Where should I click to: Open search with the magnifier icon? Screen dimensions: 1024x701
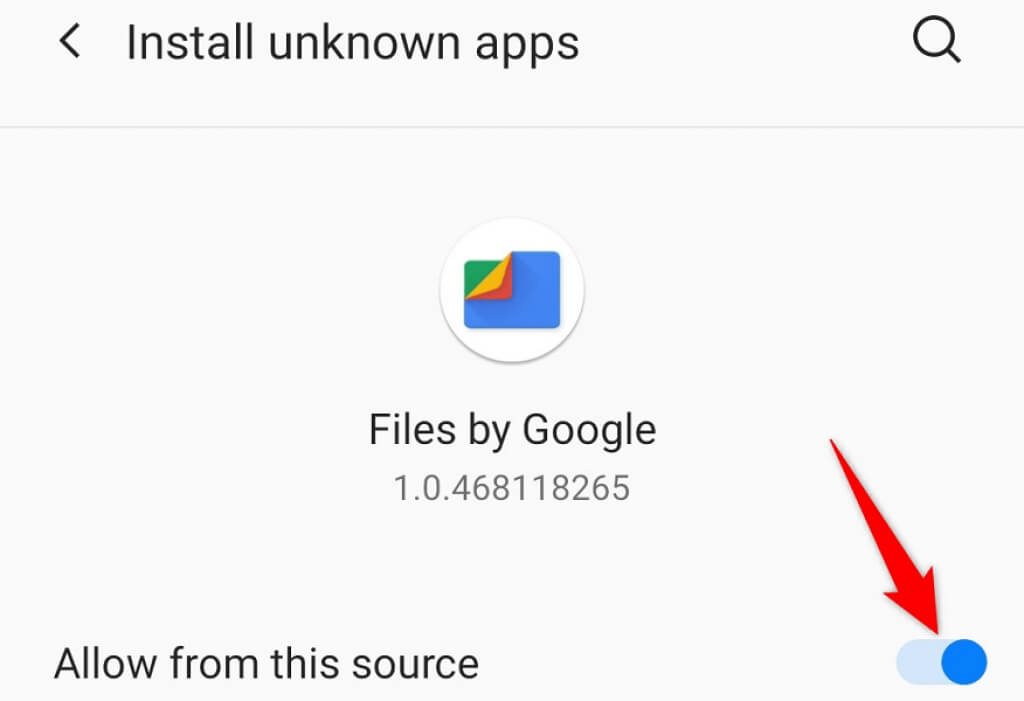pos(936,41)
